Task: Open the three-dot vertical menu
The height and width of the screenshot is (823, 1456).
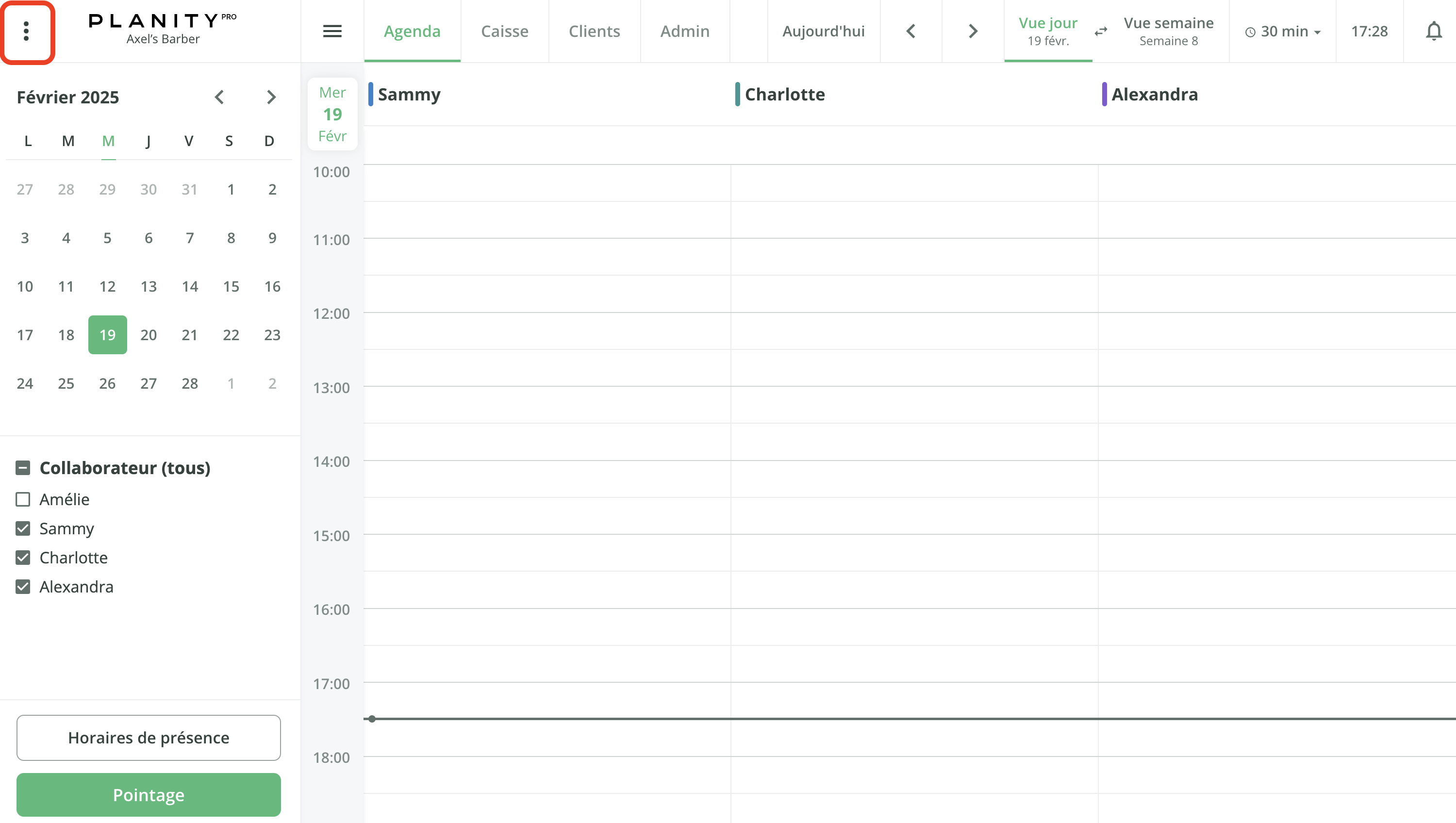Action: (x=26, y=32)
